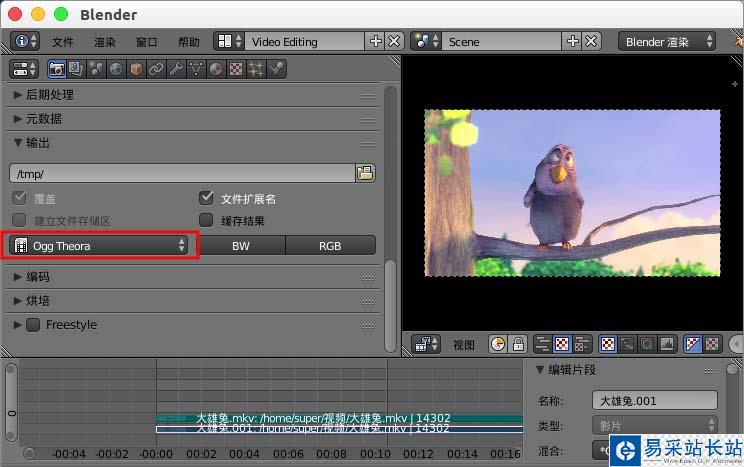Open the 文件 menu

(63, 42)
